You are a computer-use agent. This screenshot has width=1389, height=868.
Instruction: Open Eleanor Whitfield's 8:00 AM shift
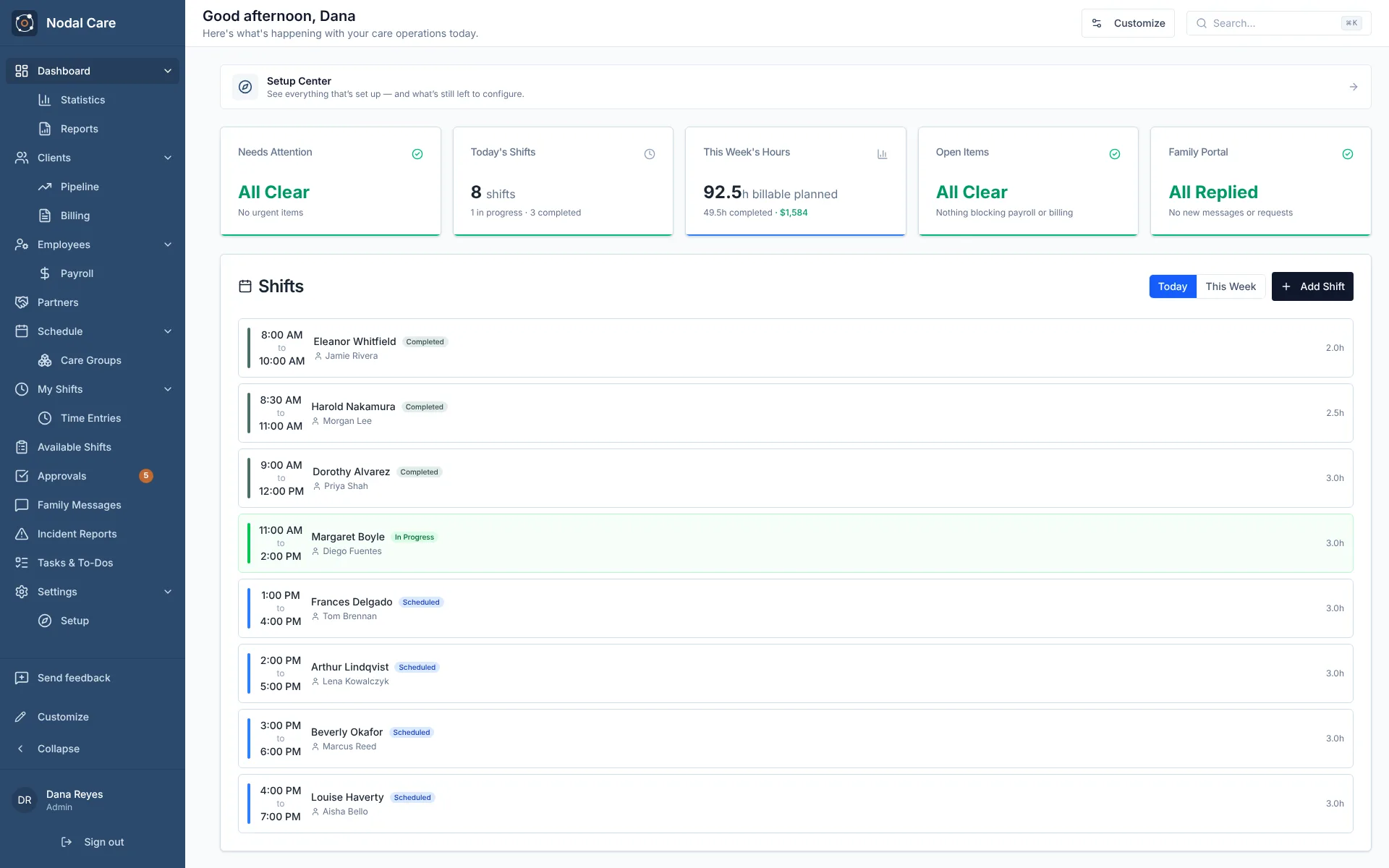pyautogui.click(x=796, y=348)
